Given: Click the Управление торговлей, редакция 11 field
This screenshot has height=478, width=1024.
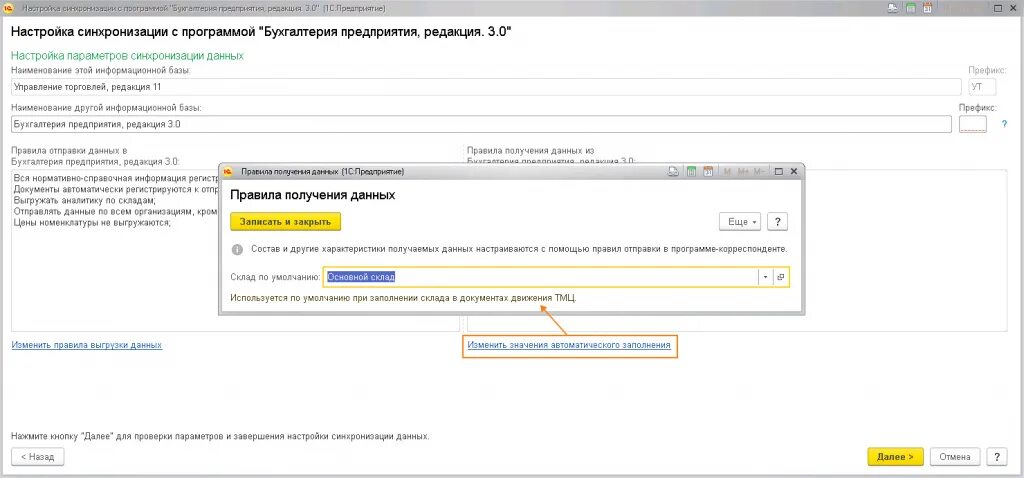Looking at the screenshot, I should click(x=486, y=87).
